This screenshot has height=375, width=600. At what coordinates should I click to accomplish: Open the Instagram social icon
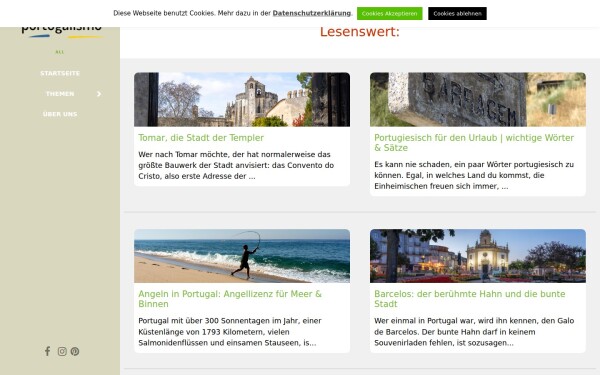62,351
